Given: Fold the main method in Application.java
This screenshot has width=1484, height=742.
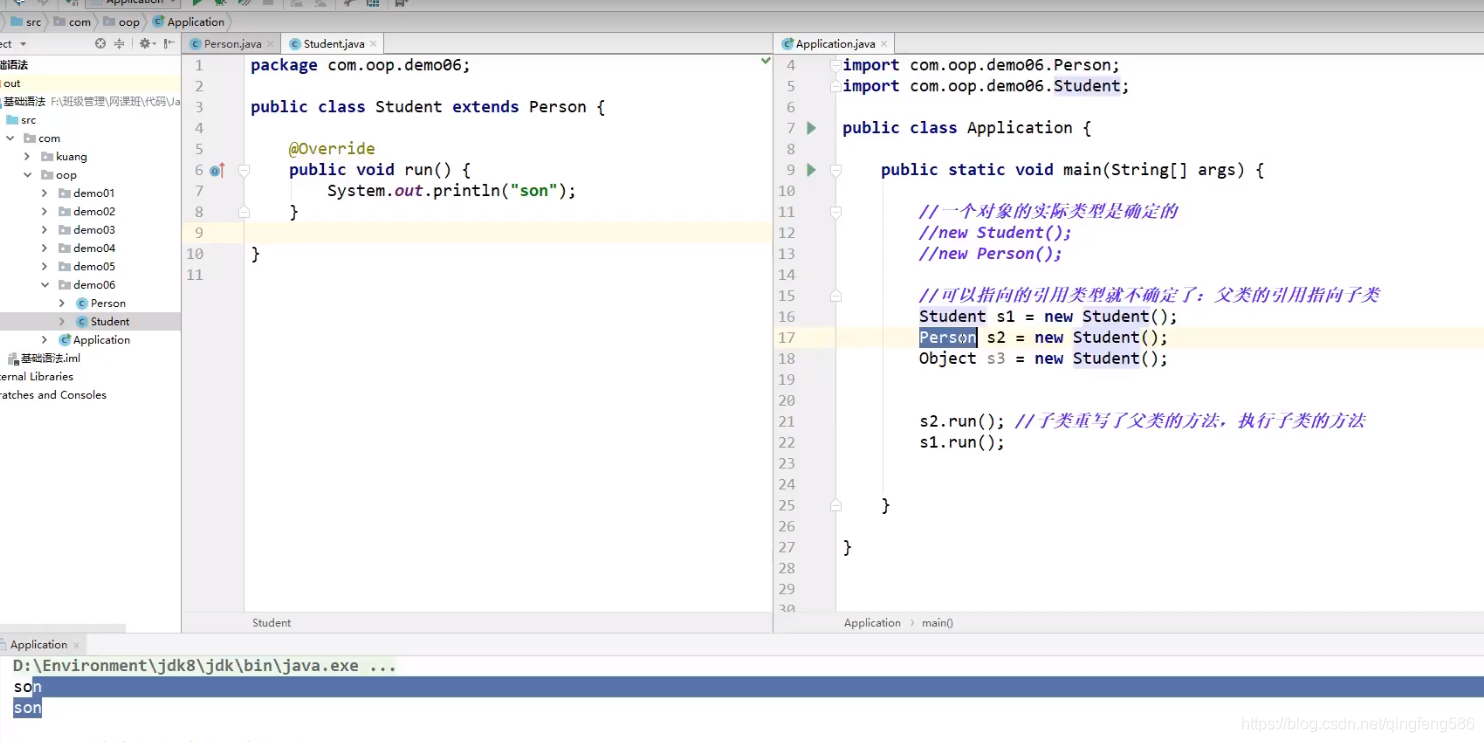Looking at the screenshot, I should point(835,170).
